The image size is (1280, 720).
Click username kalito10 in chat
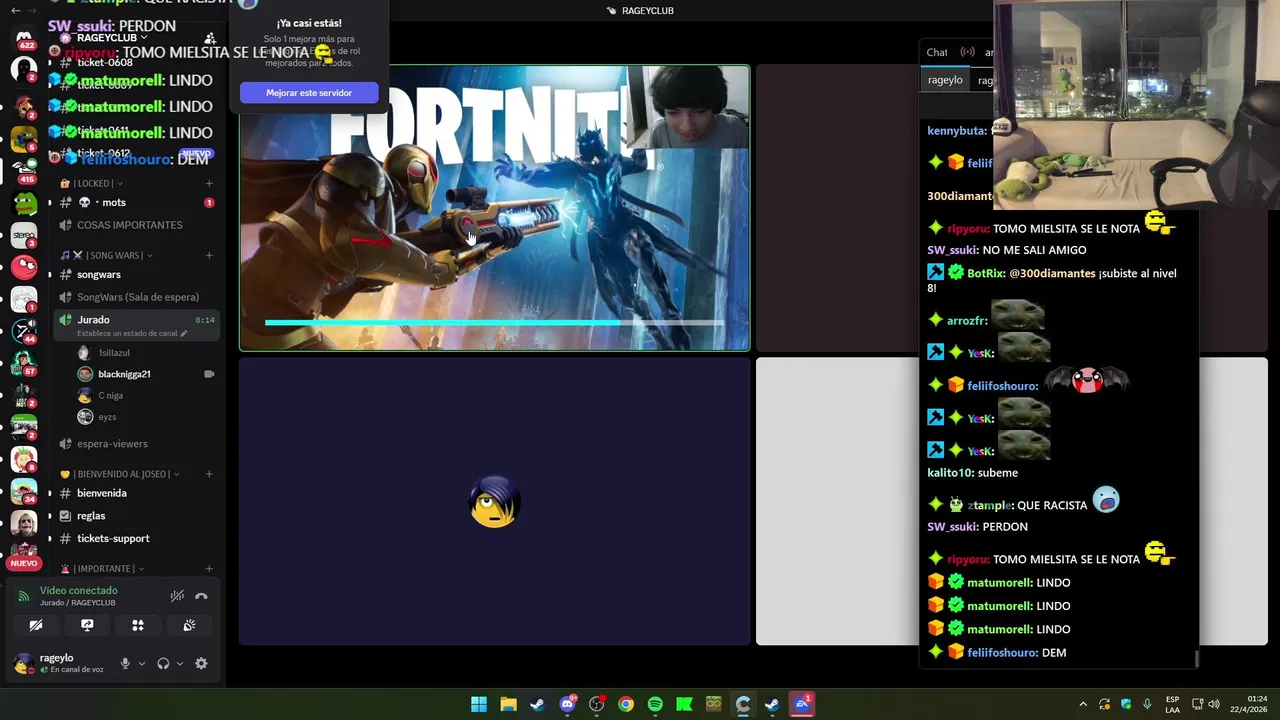click(x=950, y=473)
